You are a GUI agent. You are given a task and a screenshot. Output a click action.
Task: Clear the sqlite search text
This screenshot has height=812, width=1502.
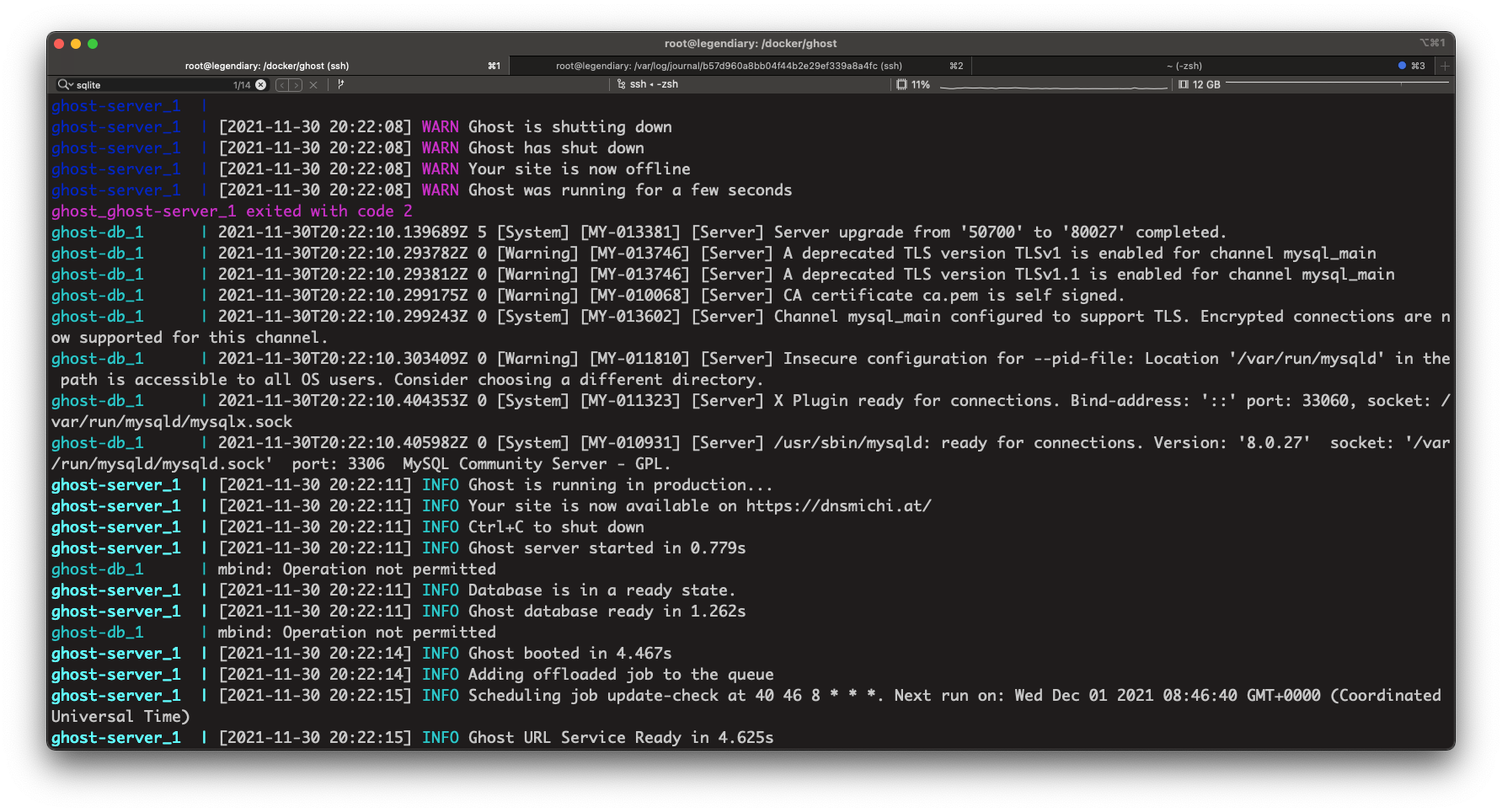[261, 85]
